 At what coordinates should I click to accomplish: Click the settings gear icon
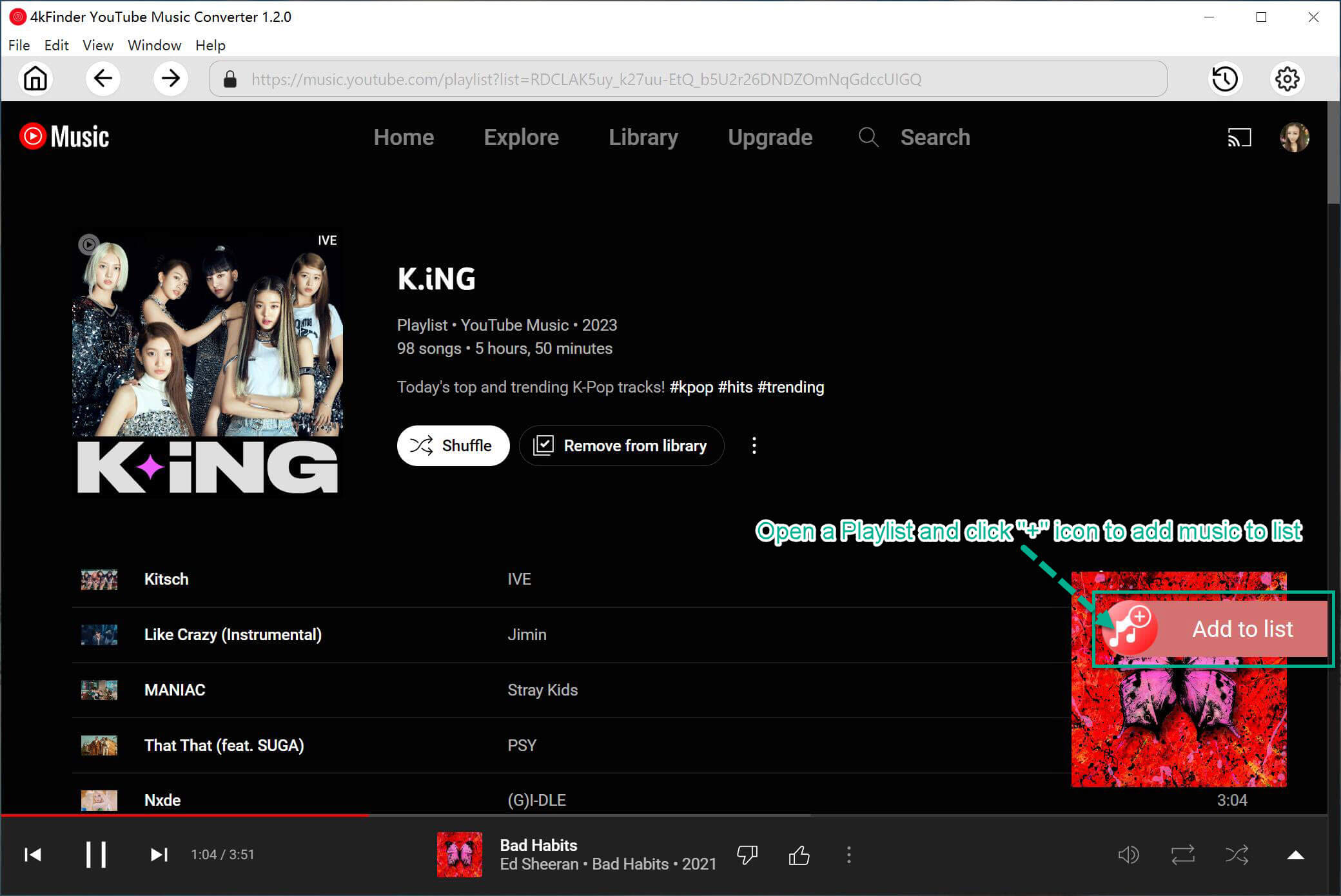pos(1285,79)
